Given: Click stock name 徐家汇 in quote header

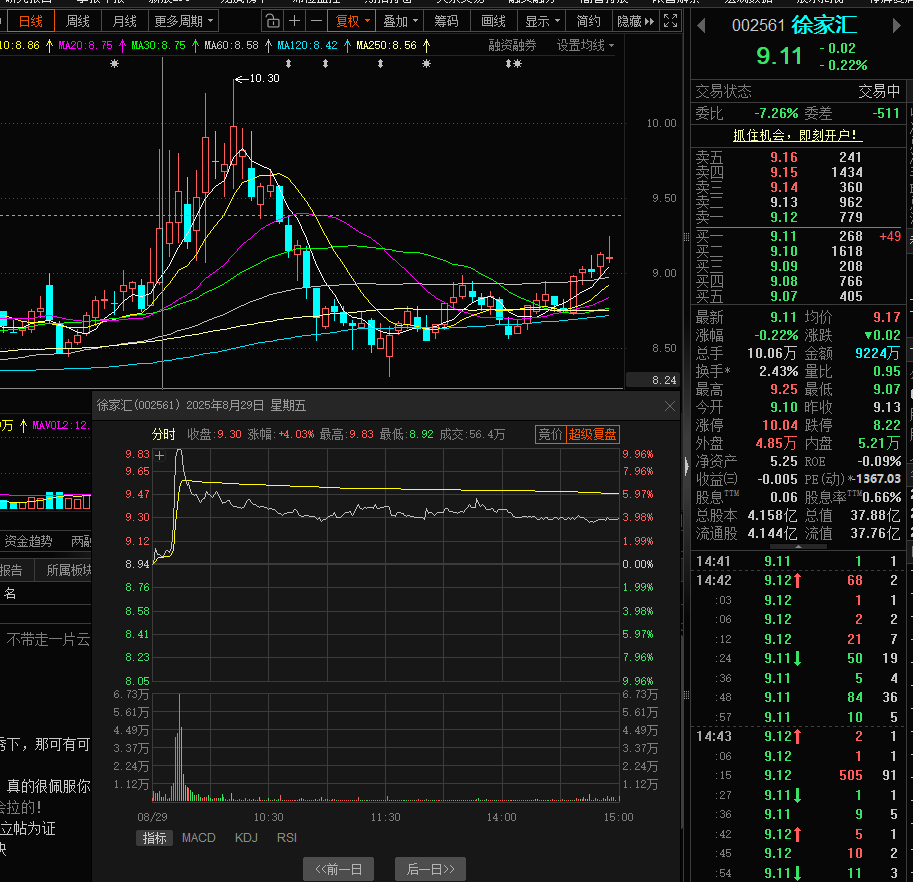Looking at the screenshot, I should [823, 25].
